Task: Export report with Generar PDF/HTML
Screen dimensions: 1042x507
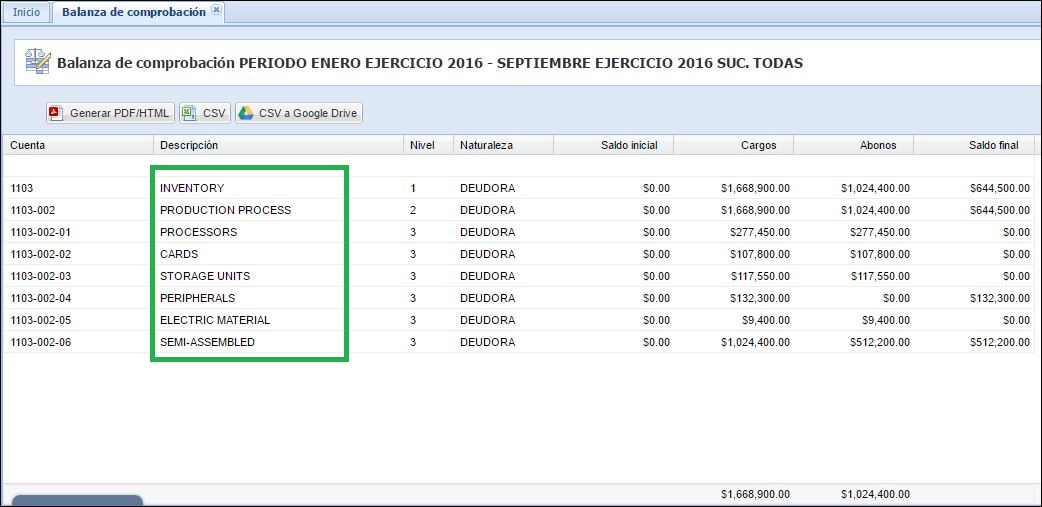Action: coord(110,113)
